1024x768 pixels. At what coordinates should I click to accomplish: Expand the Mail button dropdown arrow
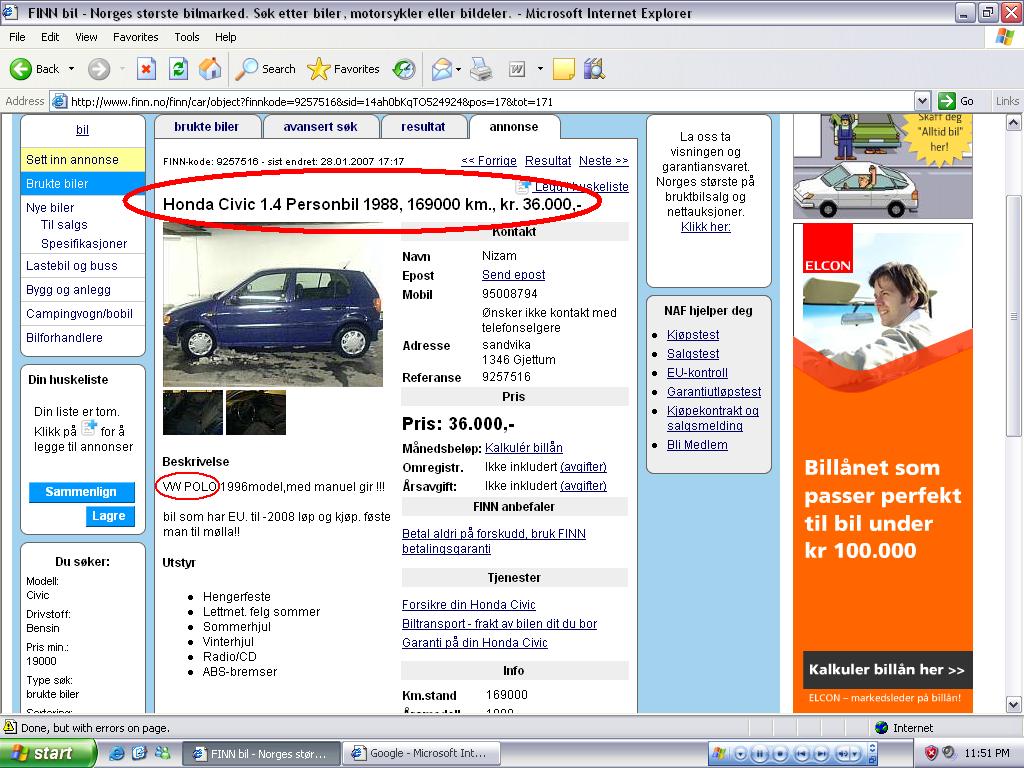(458, 69)
